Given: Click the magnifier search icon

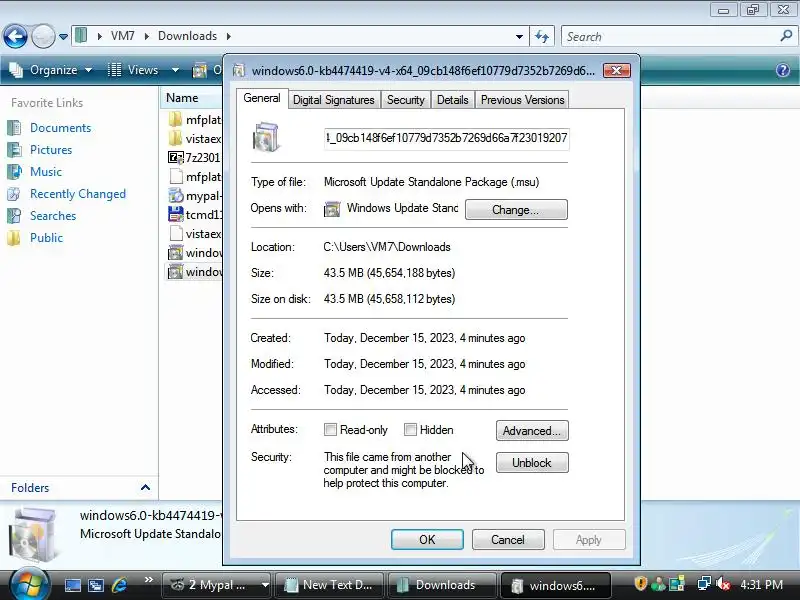Looking at the screenshot, I should point(787,36).
